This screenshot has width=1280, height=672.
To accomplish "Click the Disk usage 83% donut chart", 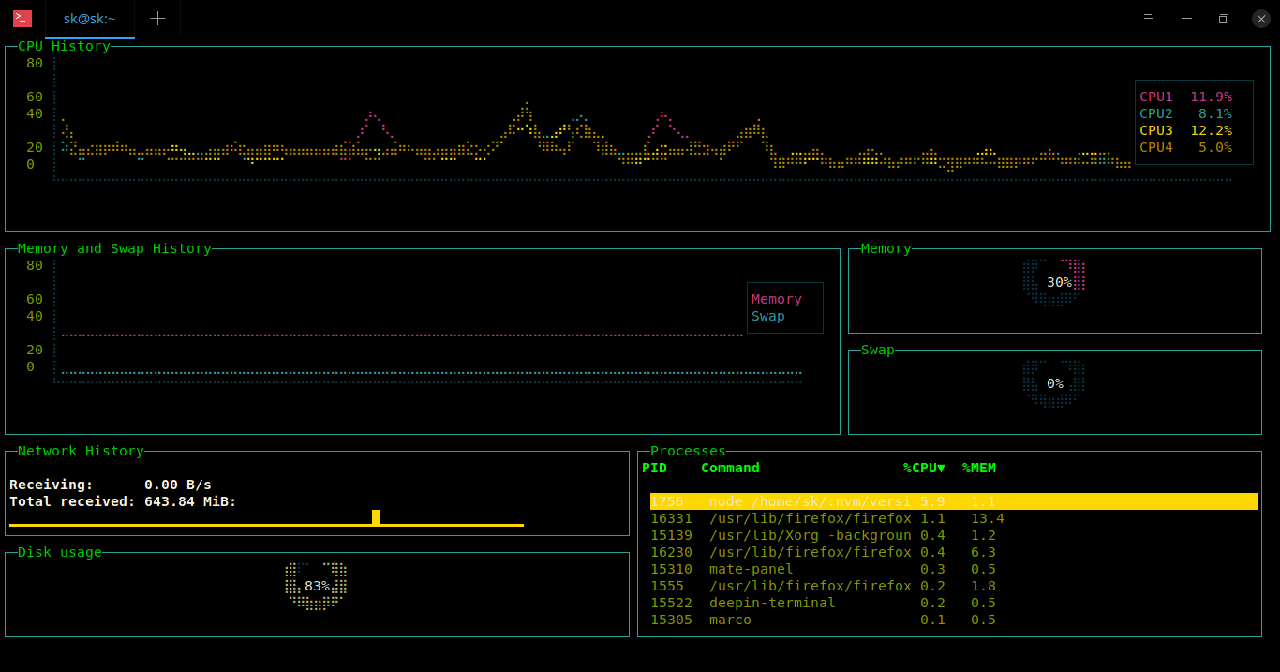I will pyautogui.click(x=316, y=586).
